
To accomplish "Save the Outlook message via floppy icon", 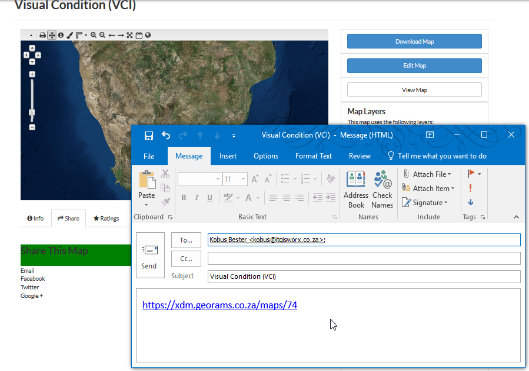I will (x=149, y=136).
